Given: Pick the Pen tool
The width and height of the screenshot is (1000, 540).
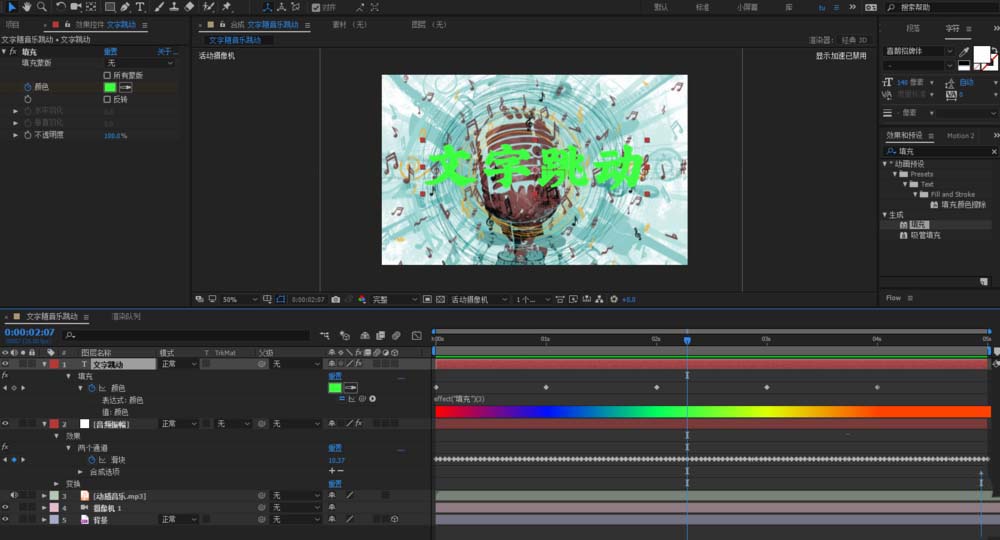Looking at the screenshot, I should coord(125,7).
